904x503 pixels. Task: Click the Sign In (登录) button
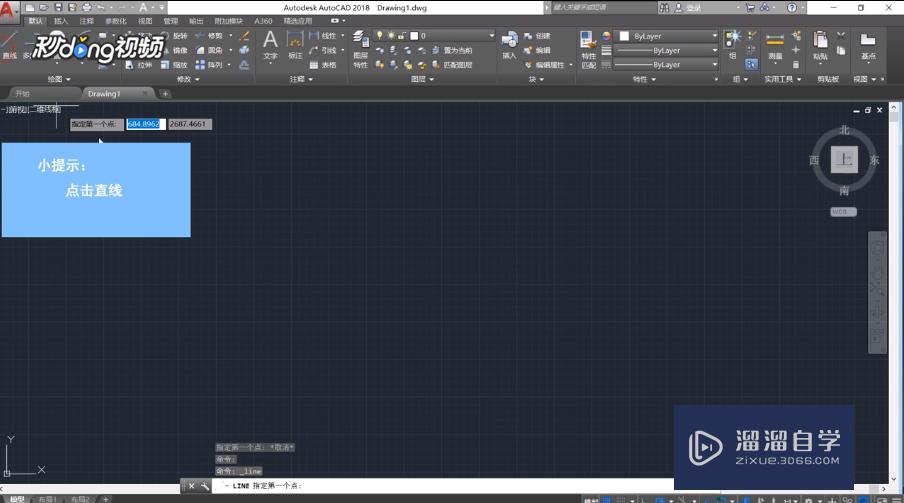[x=690, y=7]
